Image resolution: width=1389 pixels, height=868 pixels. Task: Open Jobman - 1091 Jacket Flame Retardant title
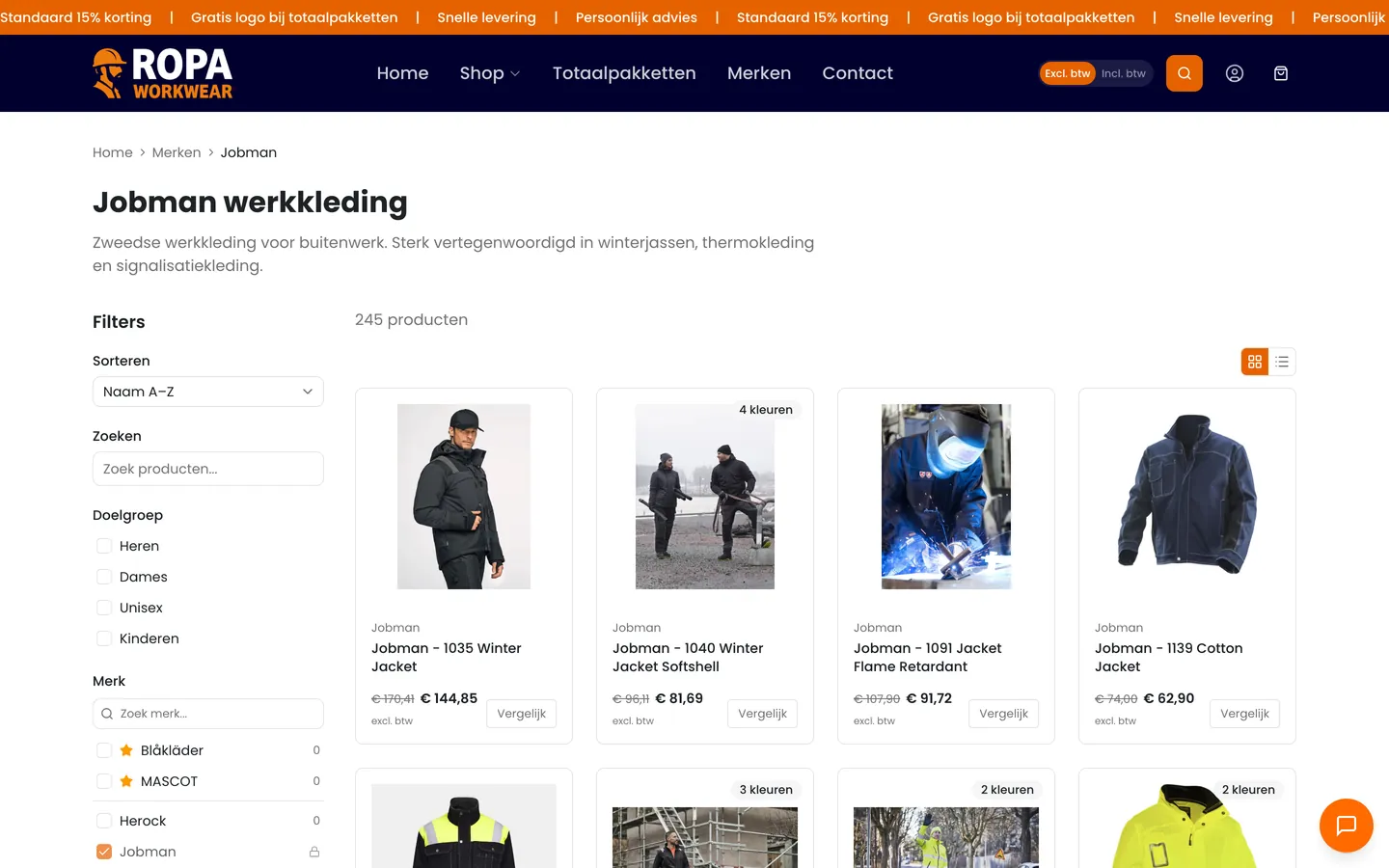pos(928,658)
